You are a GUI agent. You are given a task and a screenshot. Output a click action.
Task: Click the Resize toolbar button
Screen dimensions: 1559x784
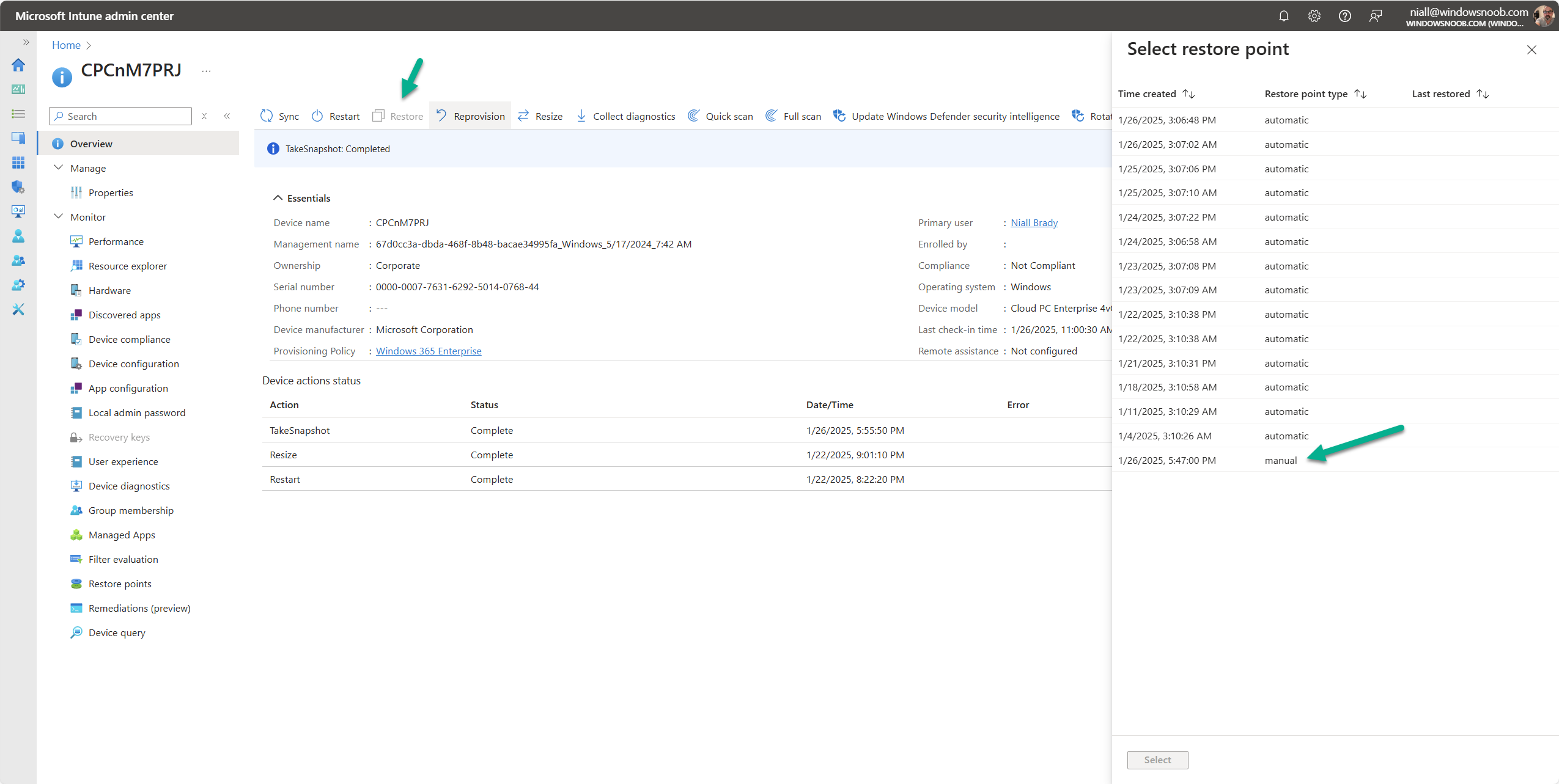pyautogui.click(x=540, y=116)
